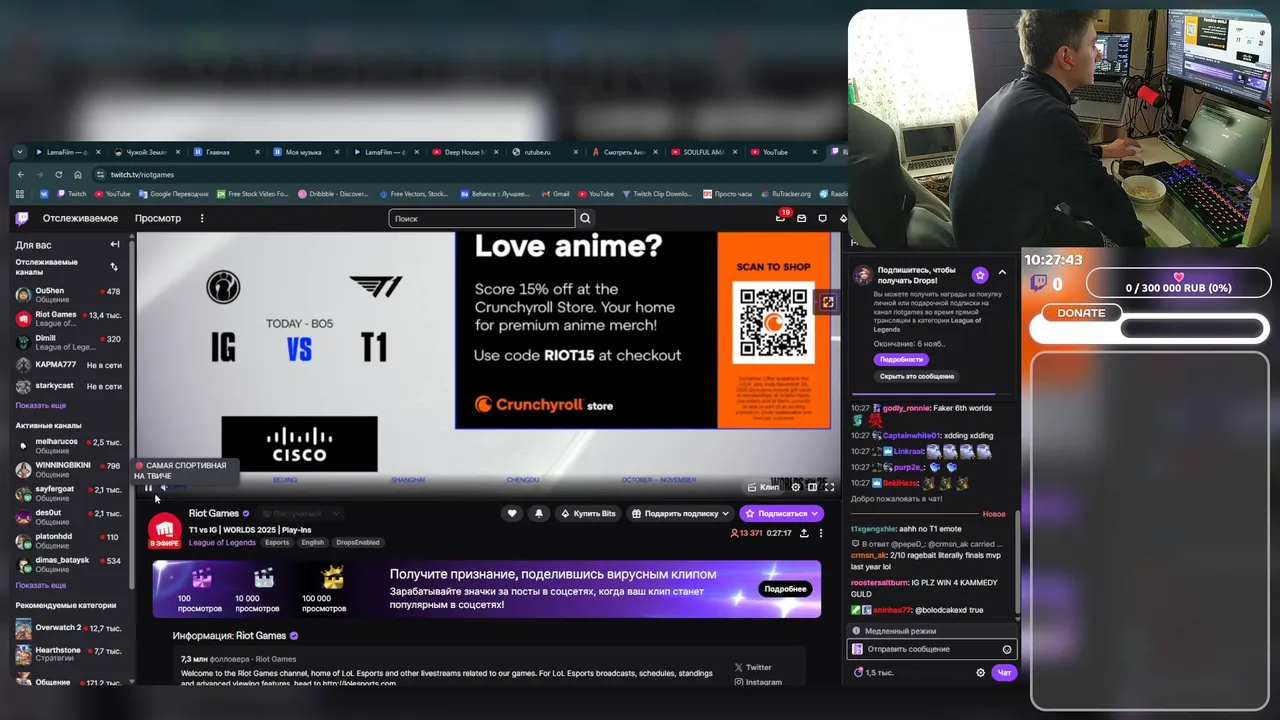Sort followed channels list
This screenshot has width=1280, height=720.
(114, 267)
